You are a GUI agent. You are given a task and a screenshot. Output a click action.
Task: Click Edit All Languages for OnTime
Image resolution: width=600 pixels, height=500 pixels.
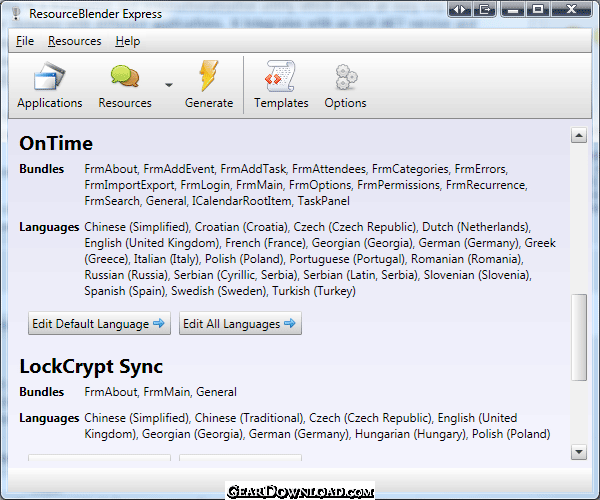pos(240,324)
